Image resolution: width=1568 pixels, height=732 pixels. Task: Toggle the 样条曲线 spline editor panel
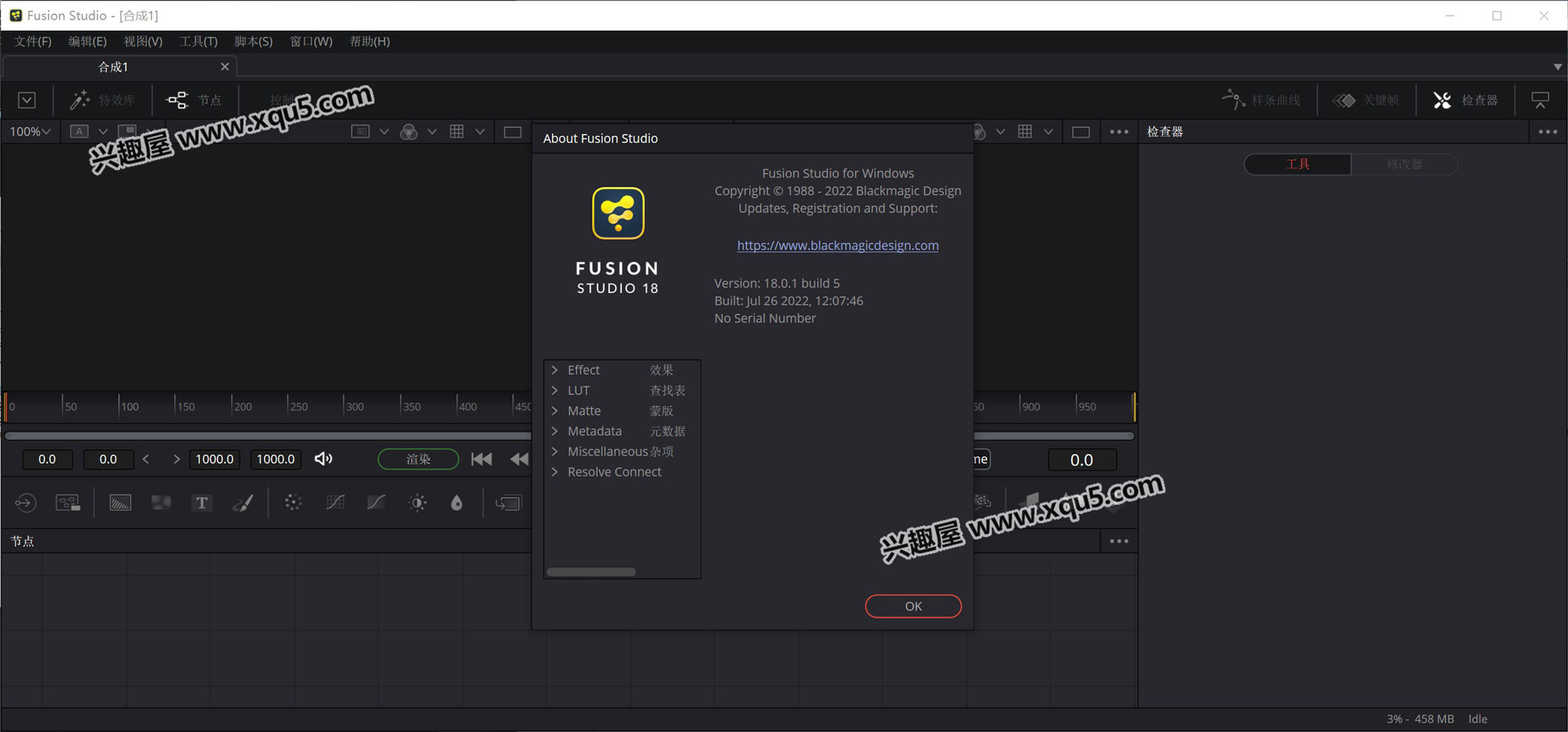pos(1261,100)
